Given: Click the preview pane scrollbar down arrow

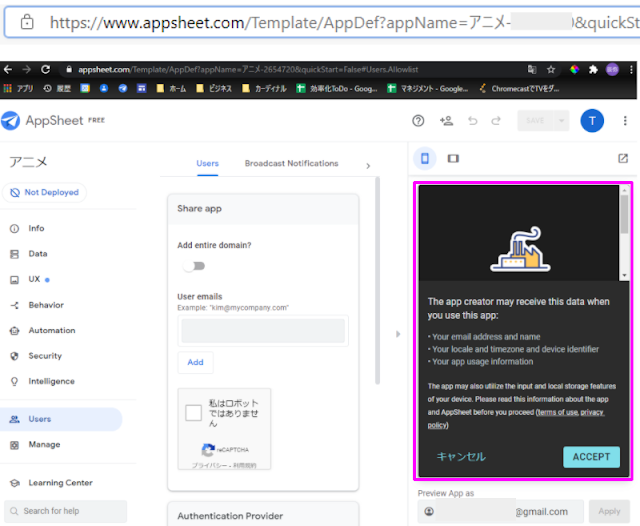Looking at the screenshot, I should pos(624,275).
